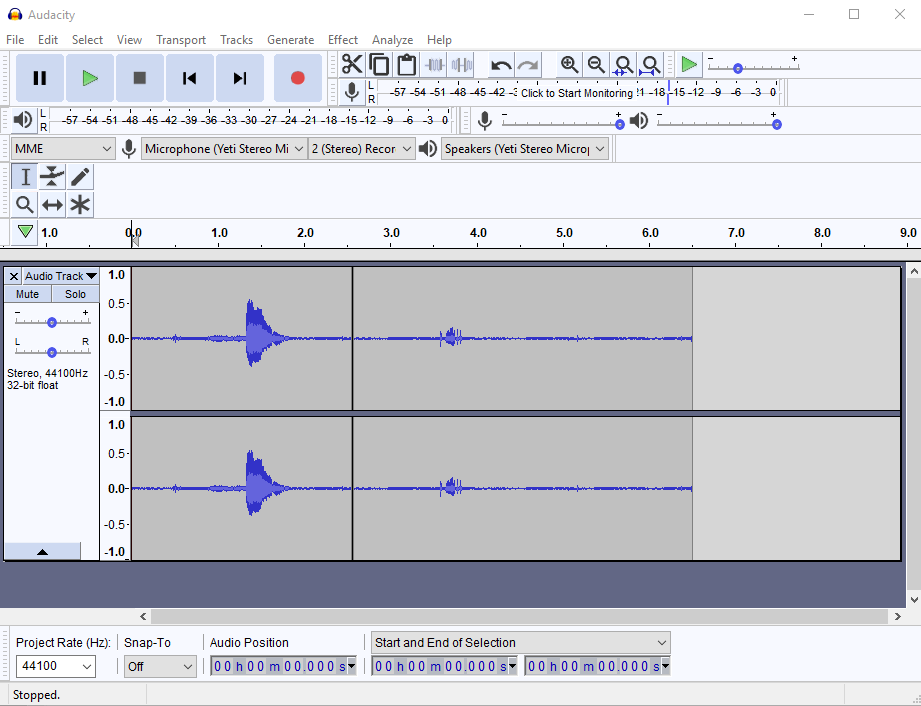This screenshot has height=706, width=921.
Task: Open the Help menu
Action: (439, 39)
